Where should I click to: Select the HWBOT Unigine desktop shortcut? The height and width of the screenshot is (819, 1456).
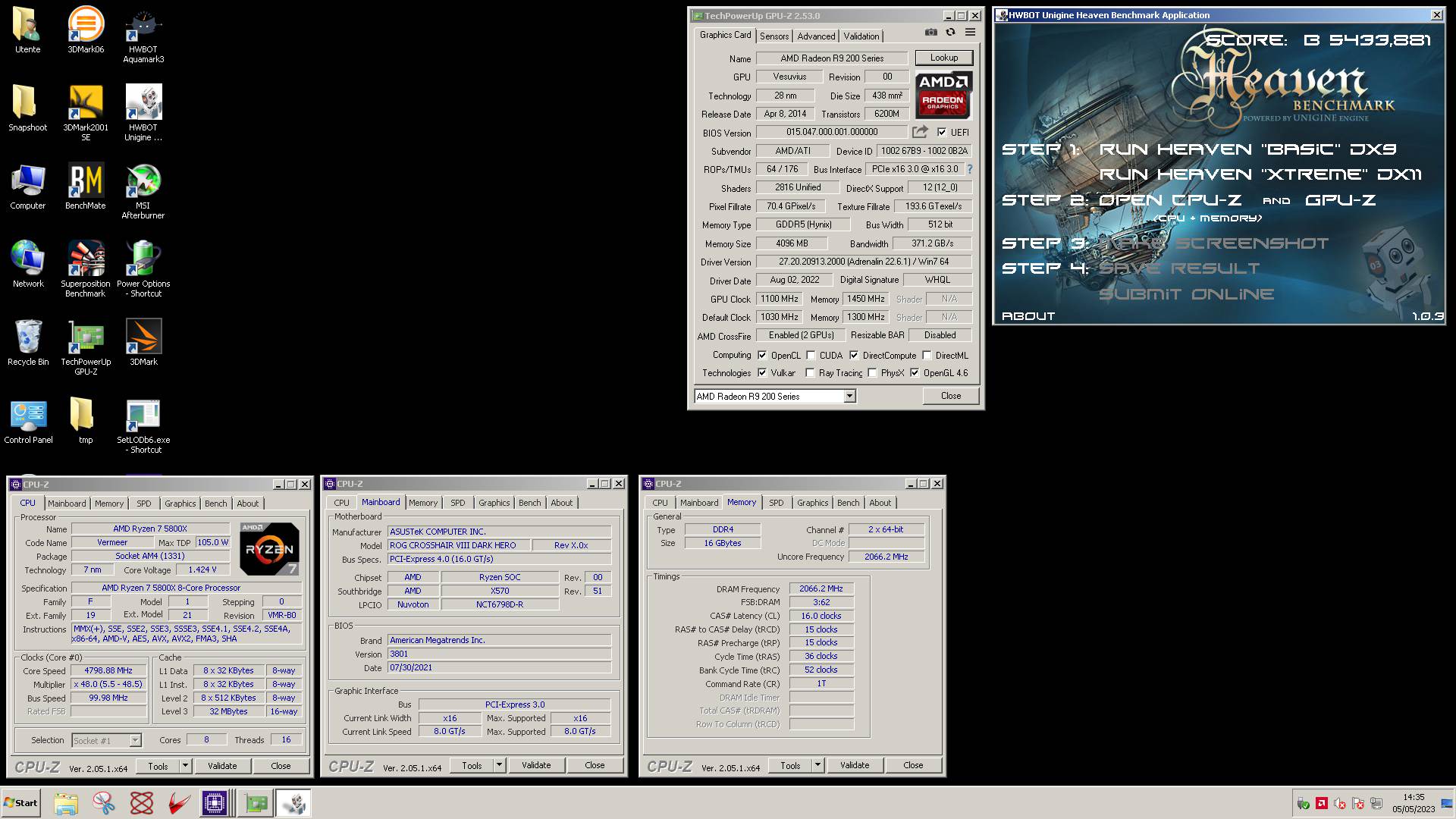(143, 112)
